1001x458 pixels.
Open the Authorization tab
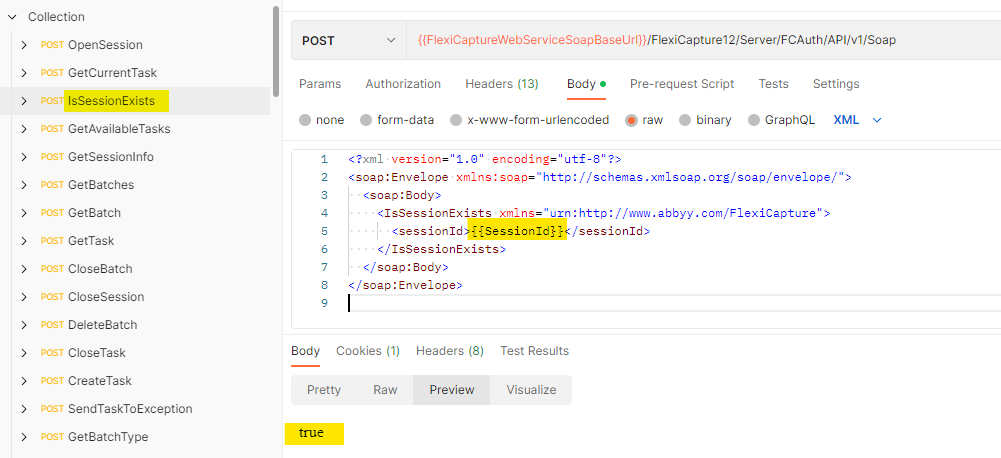tap(403, 84)
